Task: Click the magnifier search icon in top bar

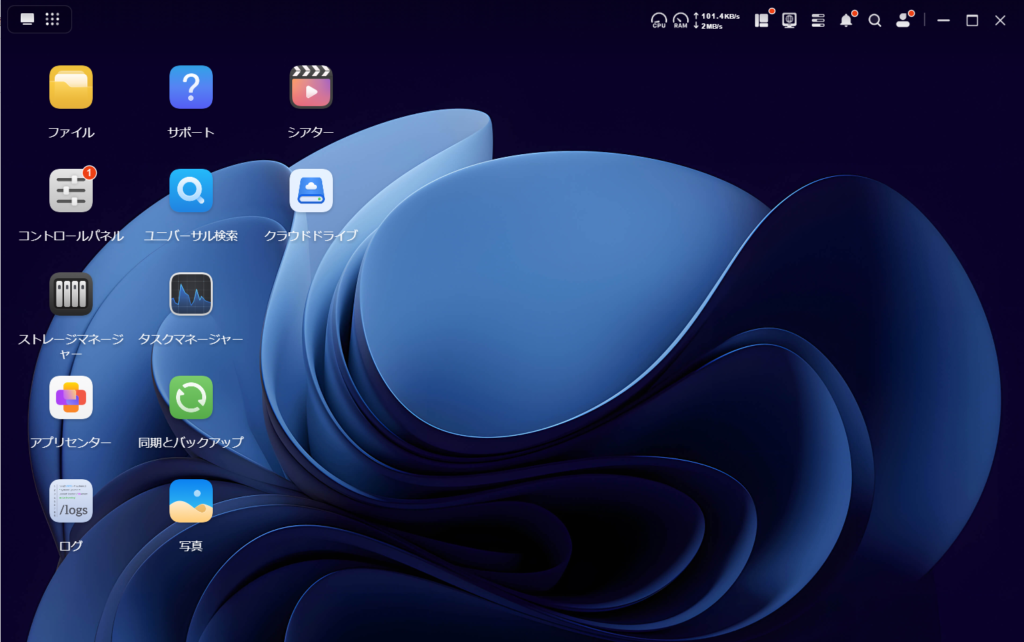Action: tap(875, 20)
